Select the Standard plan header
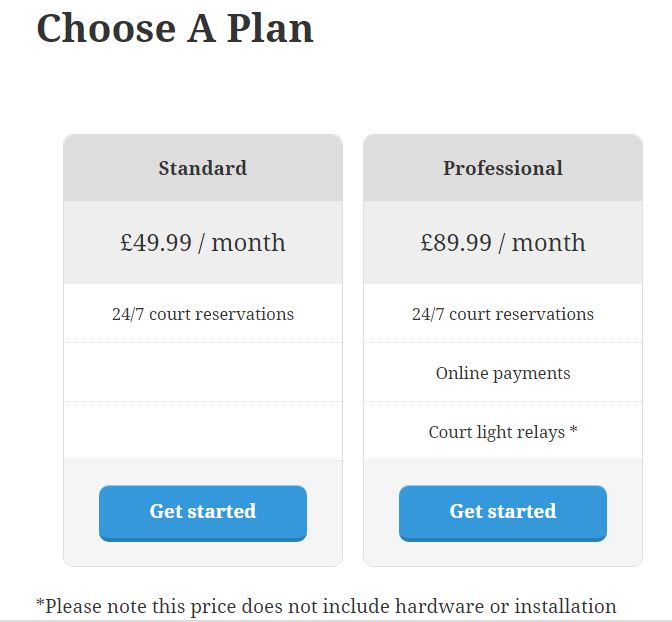The width and height of the screenshot is (672, 622). coord(203,168)
